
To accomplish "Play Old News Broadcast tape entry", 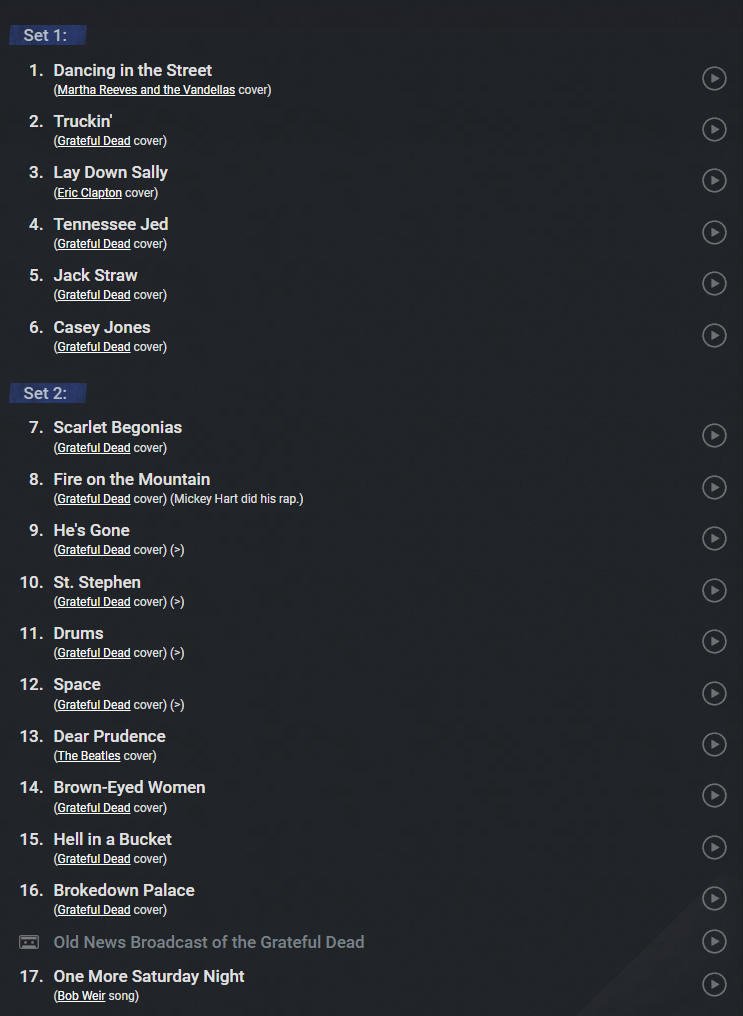I will point(714,942).
